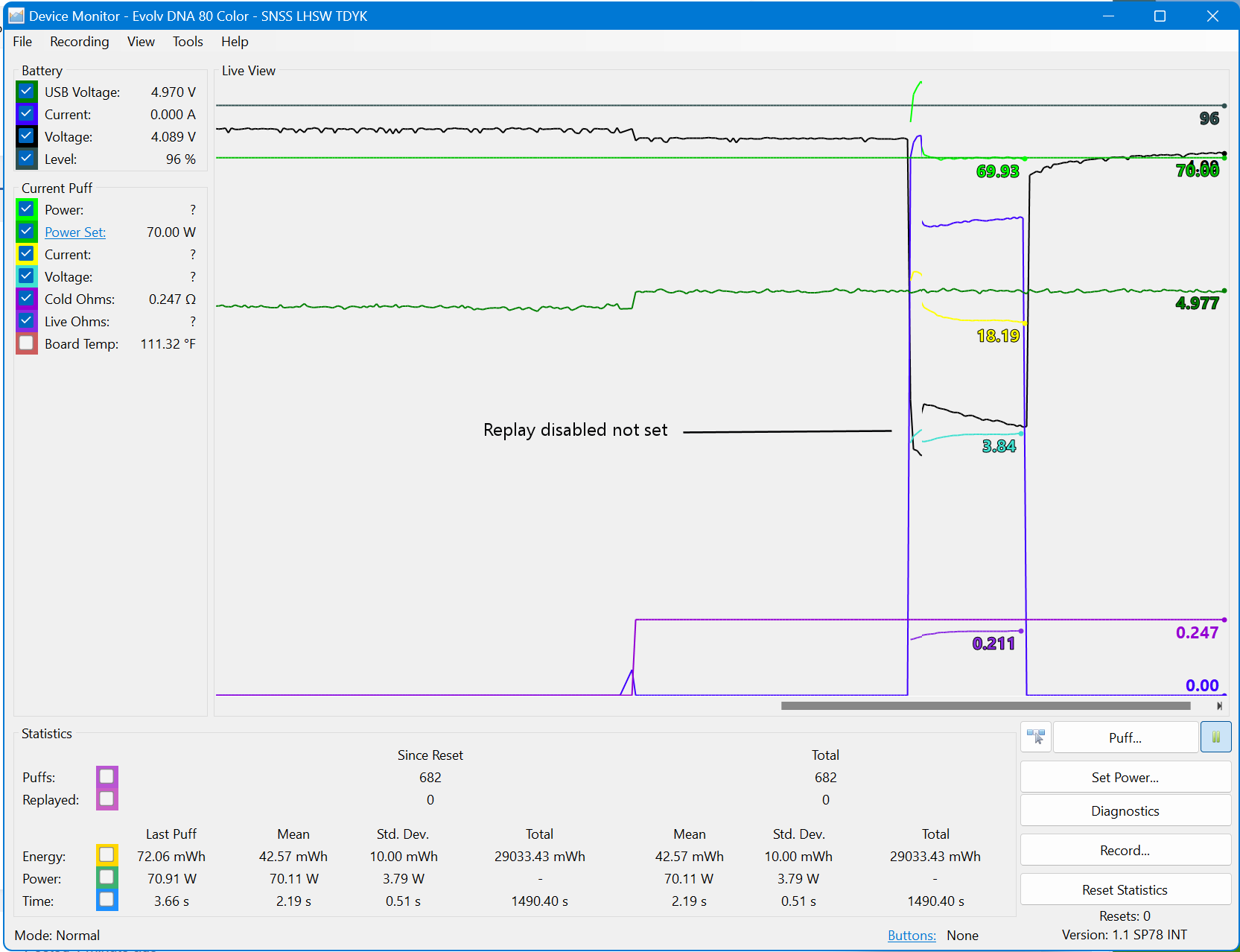Toggle the Energy last puff checkbox
1240x952 pixels.
[x=107, y=855]
